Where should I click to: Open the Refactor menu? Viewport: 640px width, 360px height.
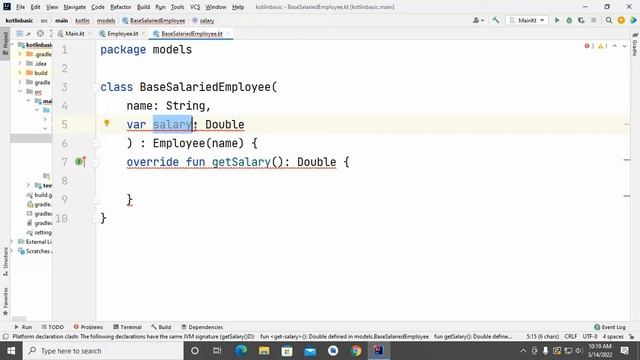(x=121, y=7)
